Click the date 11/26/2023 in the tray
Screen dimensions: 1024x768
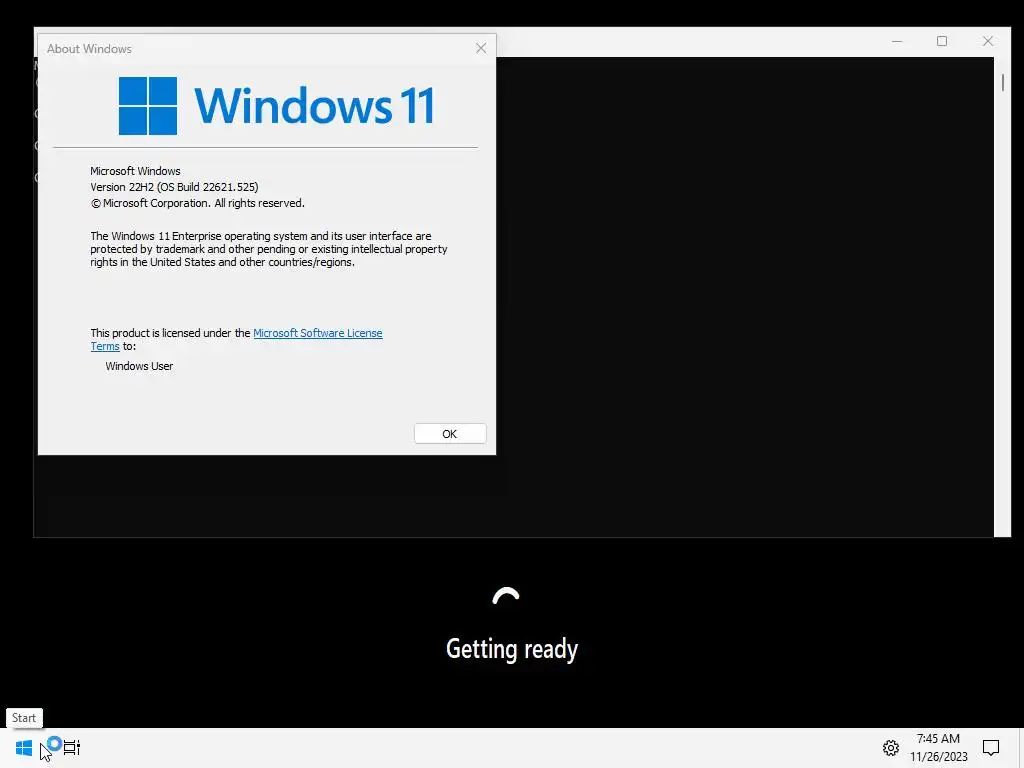point(938,757)
